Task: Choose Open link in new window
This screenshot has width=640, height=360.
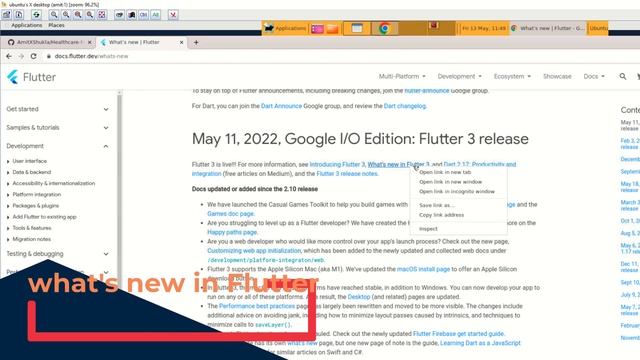Action: (x=458, y=182)
